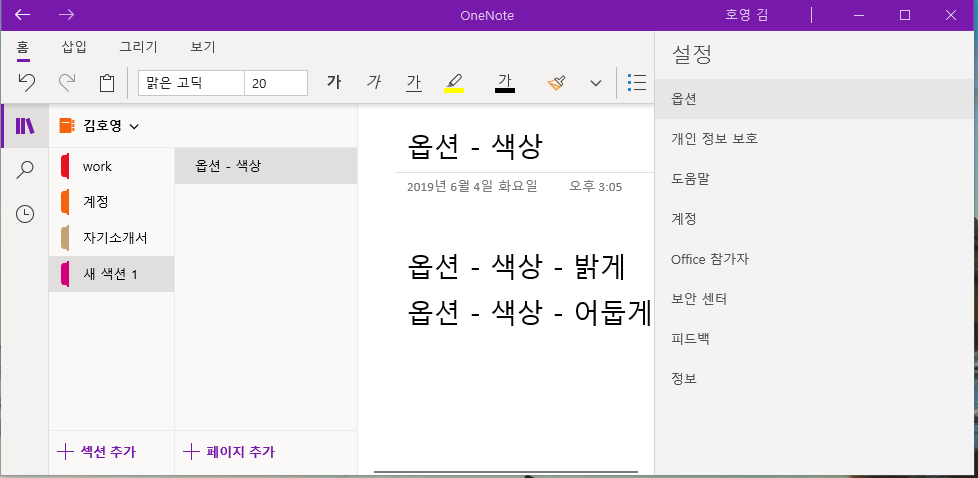
Task: Click the date 2019년 6월 4일 화요일
Action: [472, 186]
